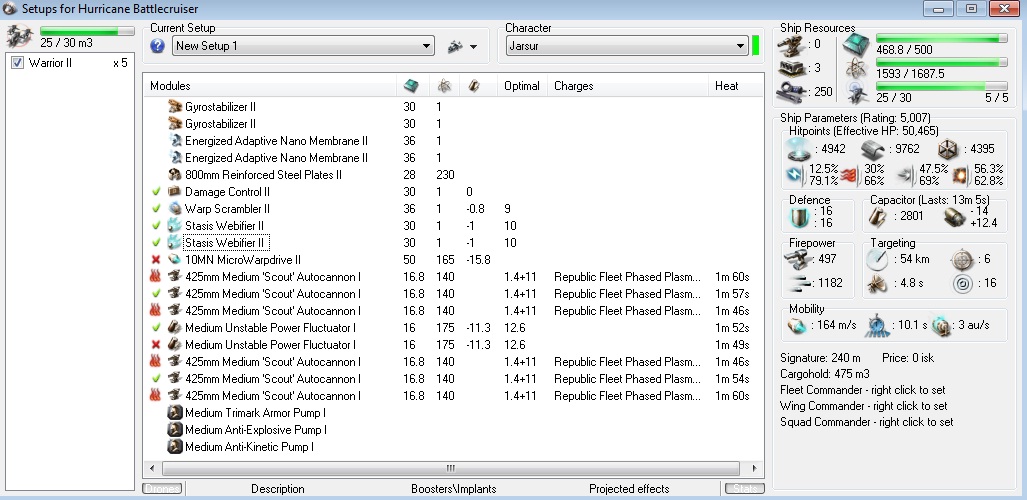
Task: Click the CPU usage progress bar
Action: click(942, 39)
